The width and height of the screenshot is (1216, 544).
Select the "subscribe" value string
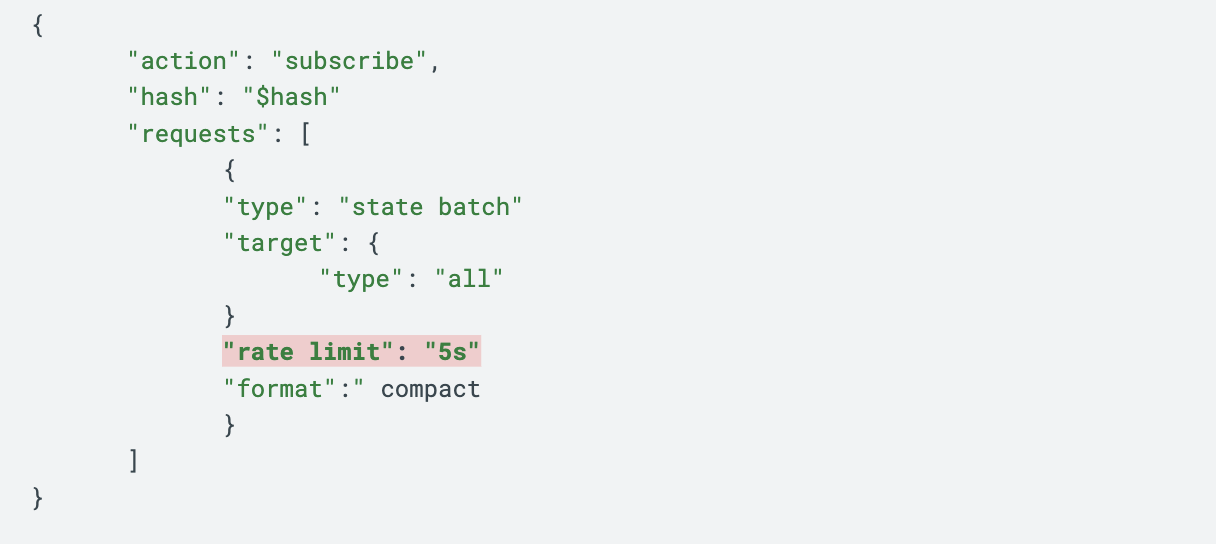[350, 61]
